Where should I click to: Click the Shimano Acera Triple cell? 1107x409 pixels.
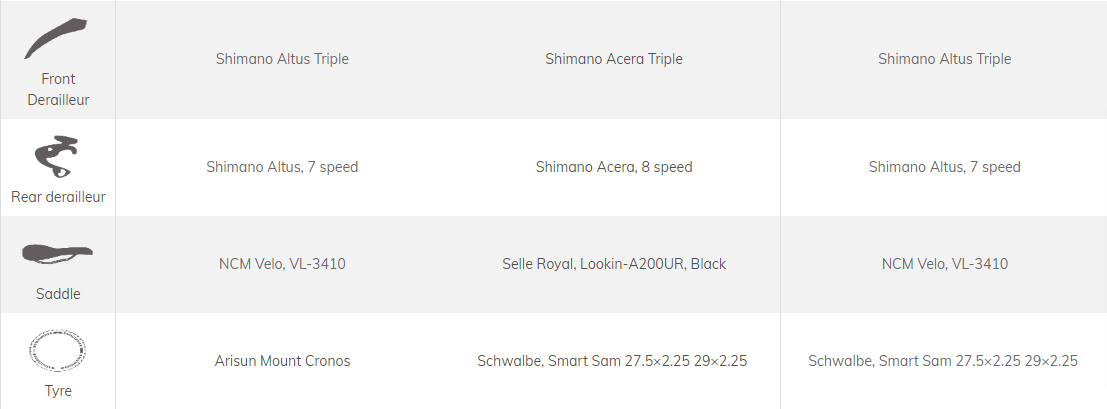click(614, 59)
